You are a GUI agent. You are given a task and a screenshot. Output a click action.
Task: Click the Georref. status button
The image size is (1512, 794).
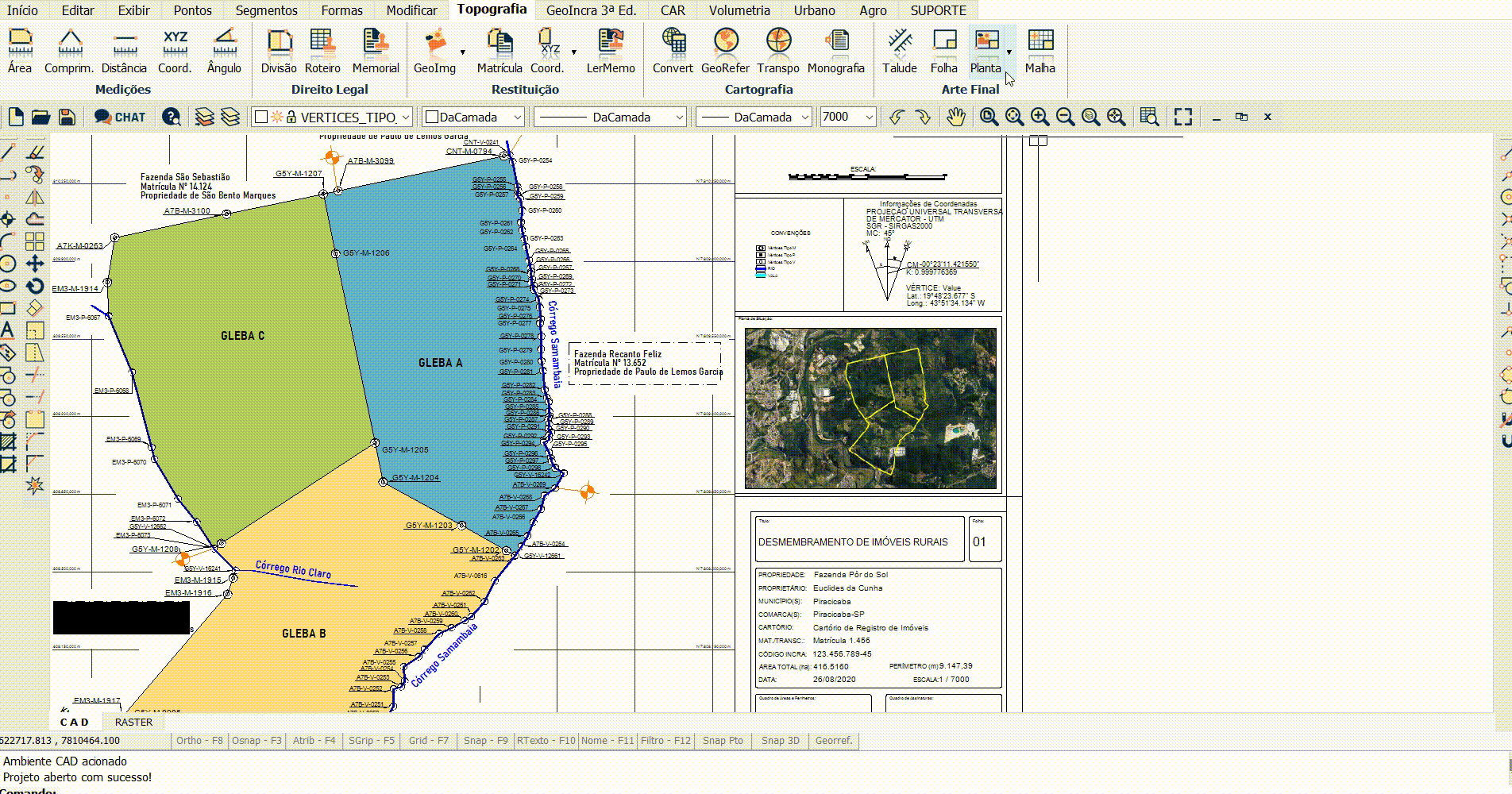pos(834,741)
